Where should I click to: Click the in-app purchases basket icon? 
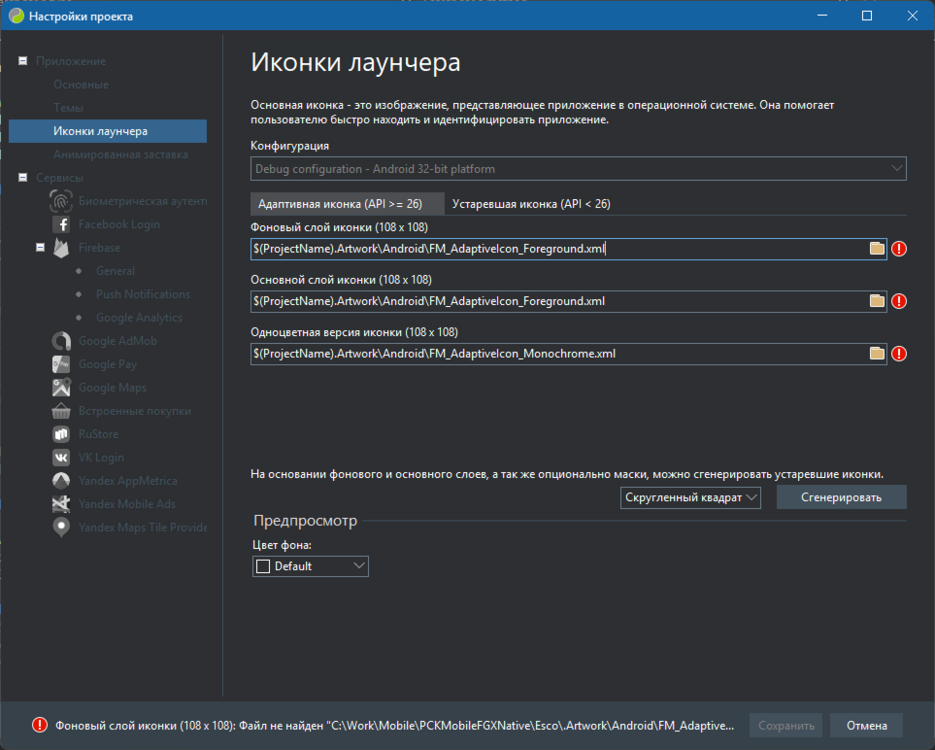point(61,411)
